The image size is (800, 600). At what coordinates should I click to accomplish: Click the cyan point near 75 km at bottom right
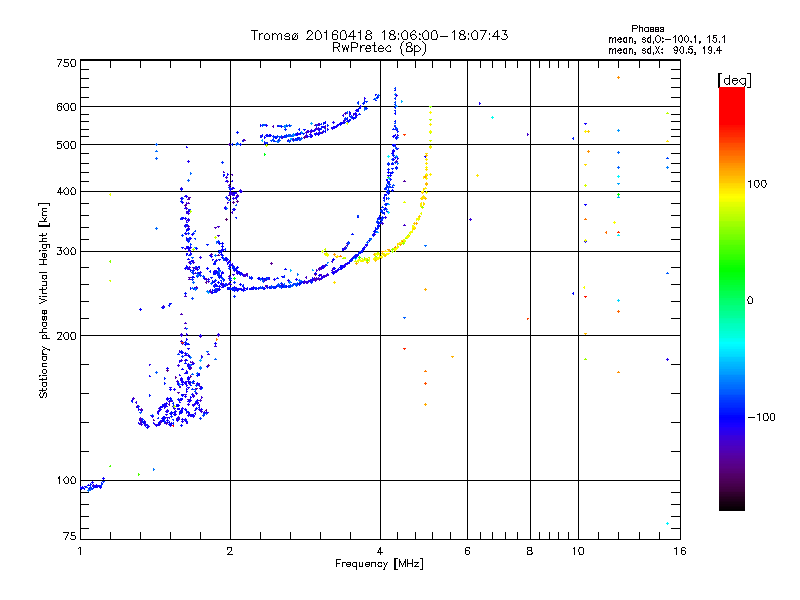coord(667,523)
